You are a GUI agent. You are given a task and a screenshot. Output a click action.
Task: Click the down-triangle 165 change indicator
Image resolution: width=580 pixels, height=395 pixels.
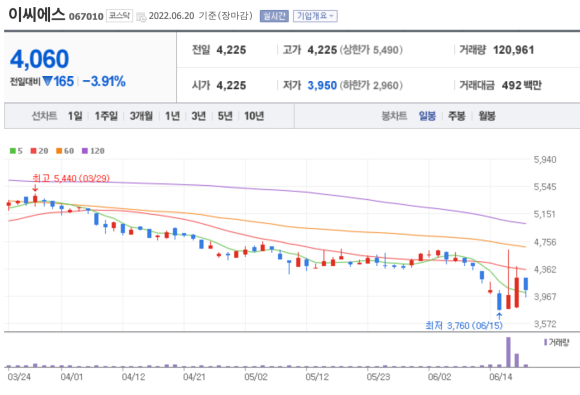[58, 81]
